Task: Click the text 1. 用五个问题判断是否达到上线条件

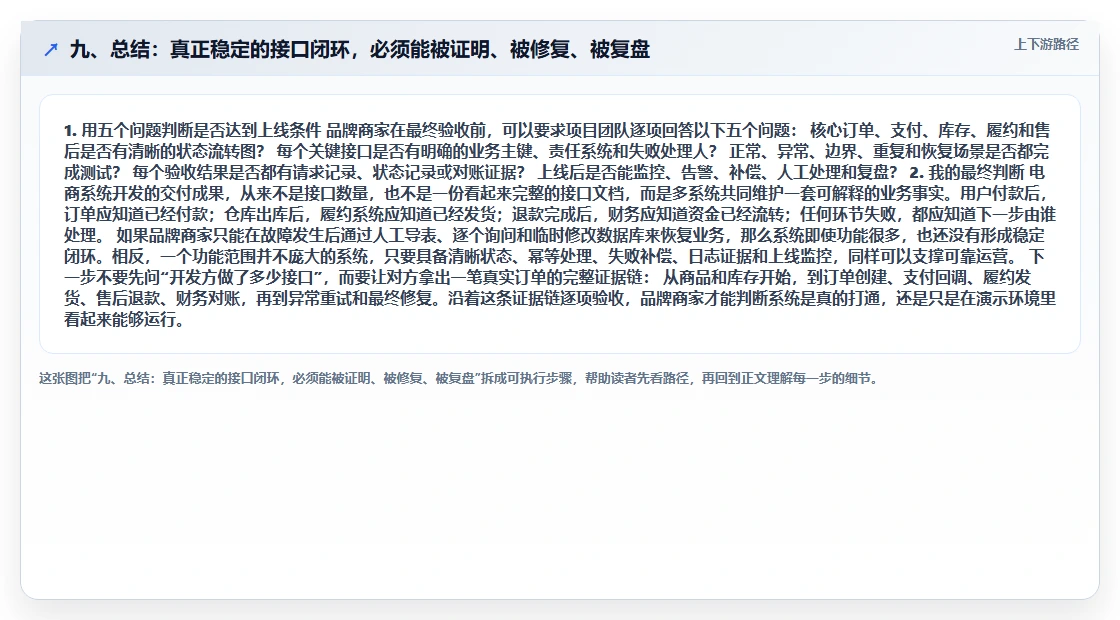Action: point(193,130)
